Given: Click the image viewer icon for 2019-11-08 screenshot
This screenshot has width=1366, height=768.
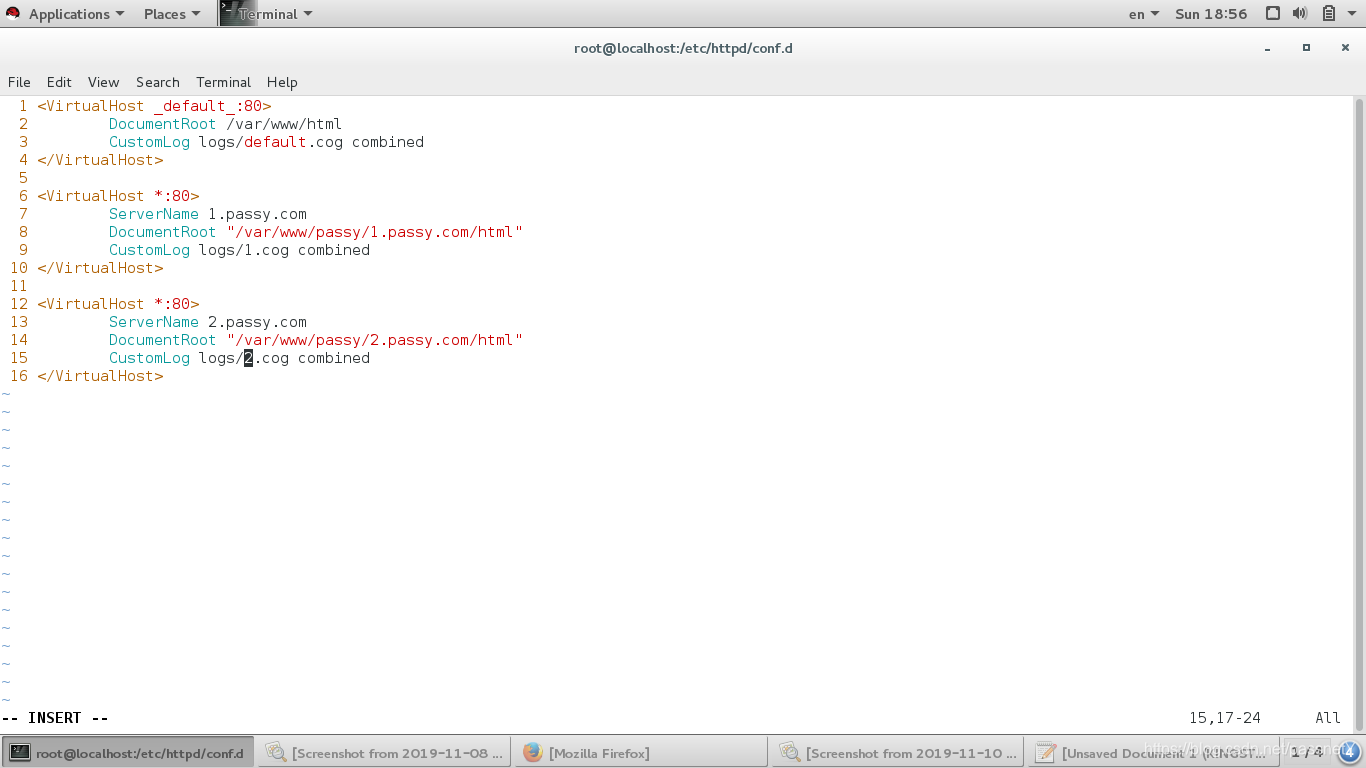Looking at the screenshot, I should [x=276, y=753].
